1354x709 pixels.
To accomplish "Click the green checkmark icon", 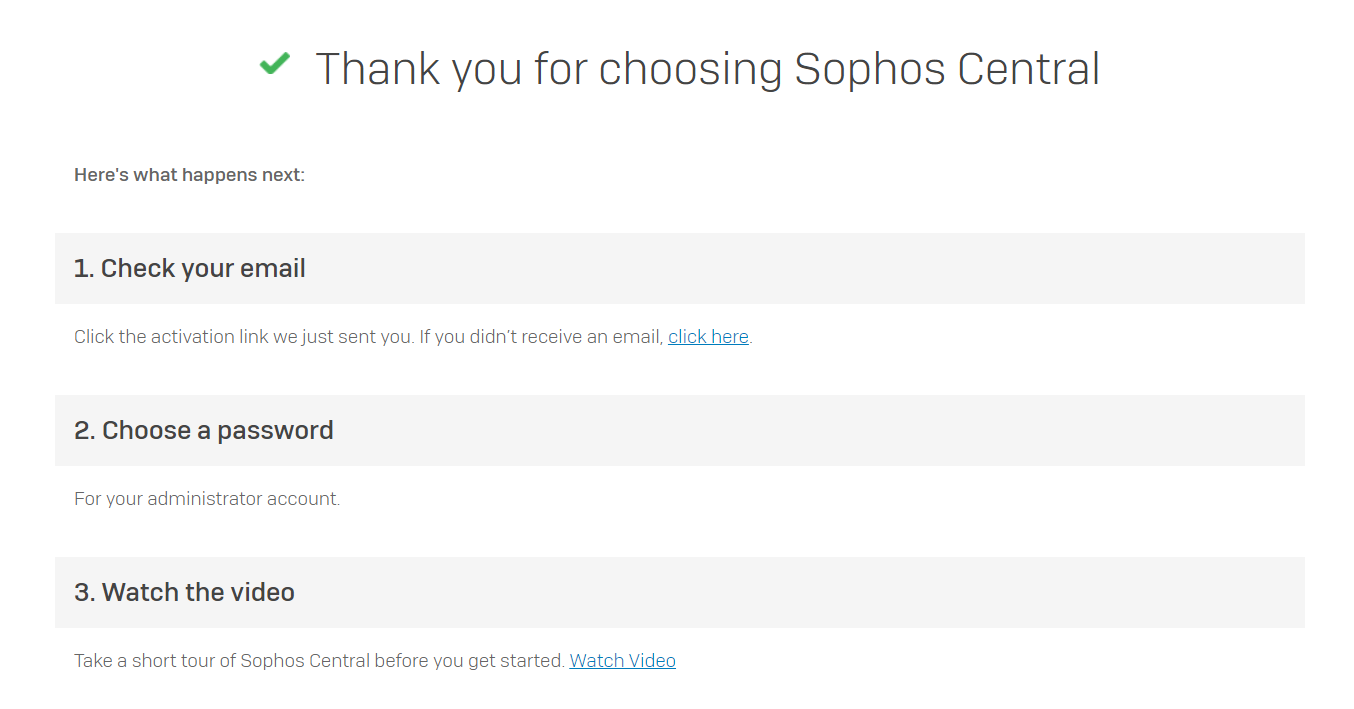I will [274, 65].
